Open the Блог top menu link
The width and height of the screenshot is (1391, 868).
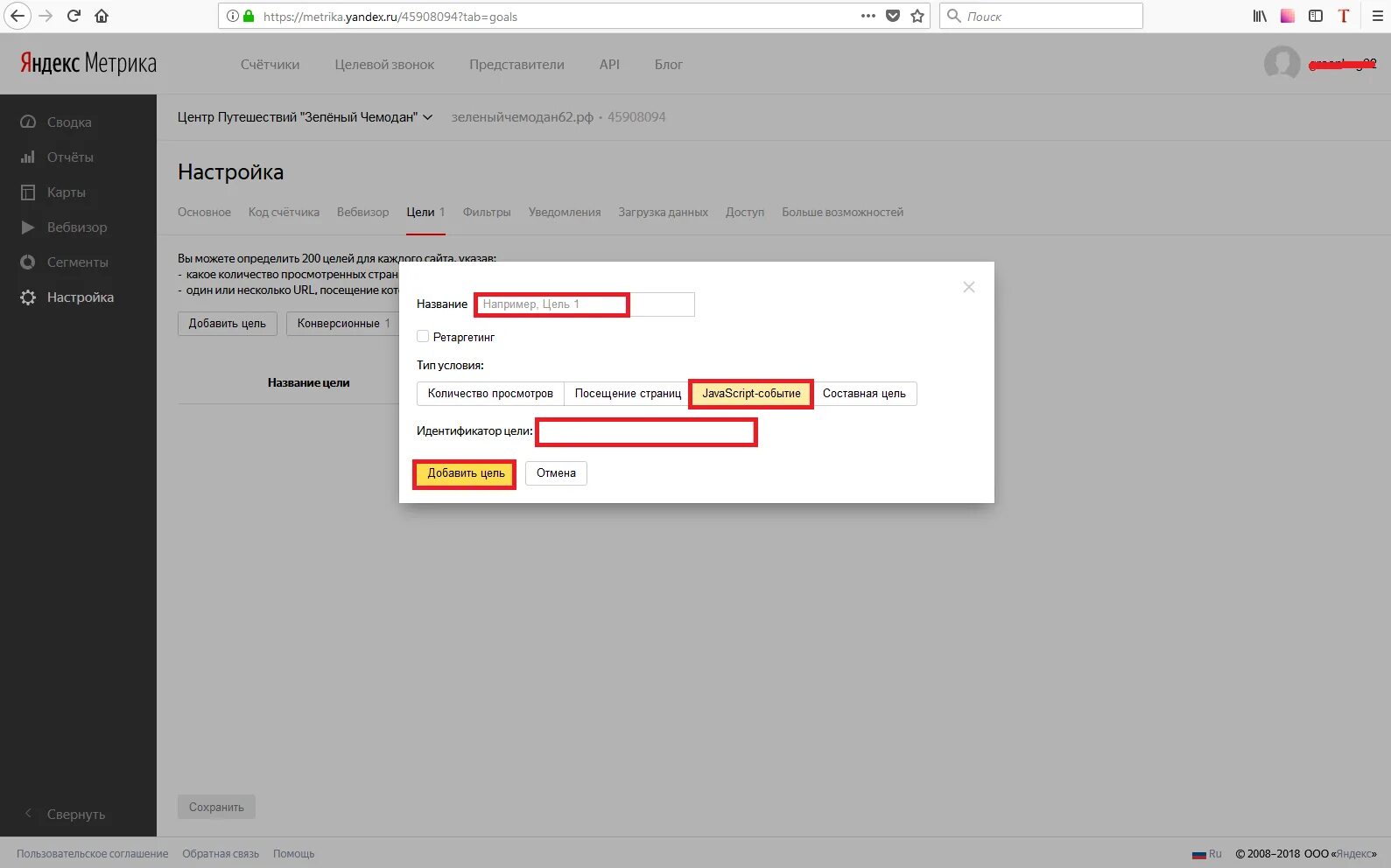(669, 65)
